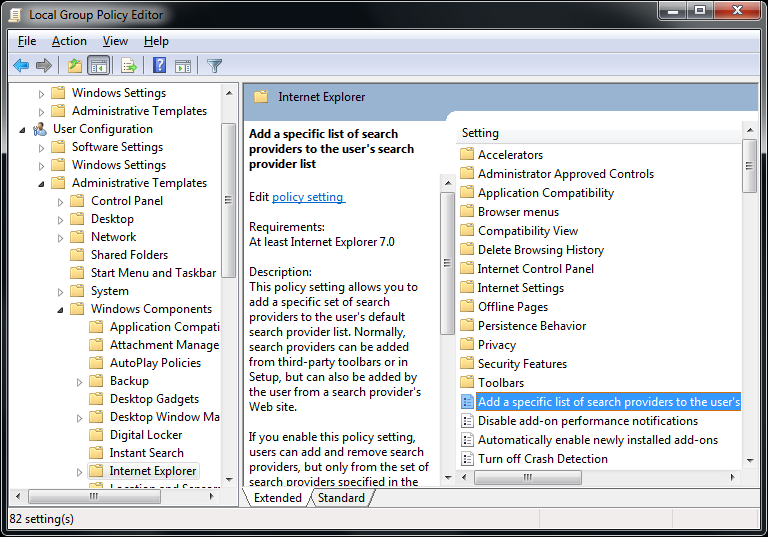
Task: Select AutoPlay Policies in the tree
Action: pos(155,363)
